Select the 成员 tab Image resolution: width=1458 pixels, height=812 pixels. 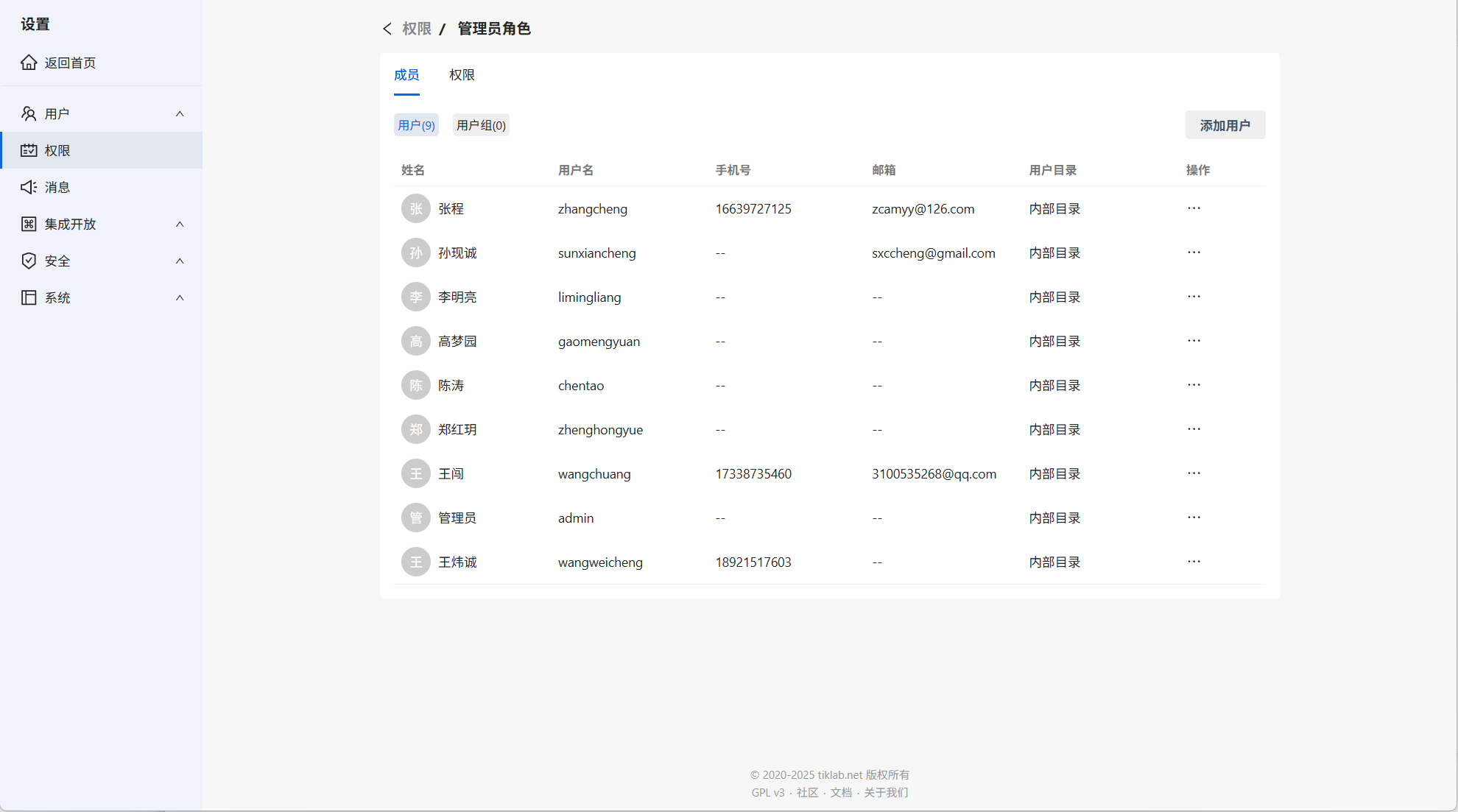[x=406, y=75]
